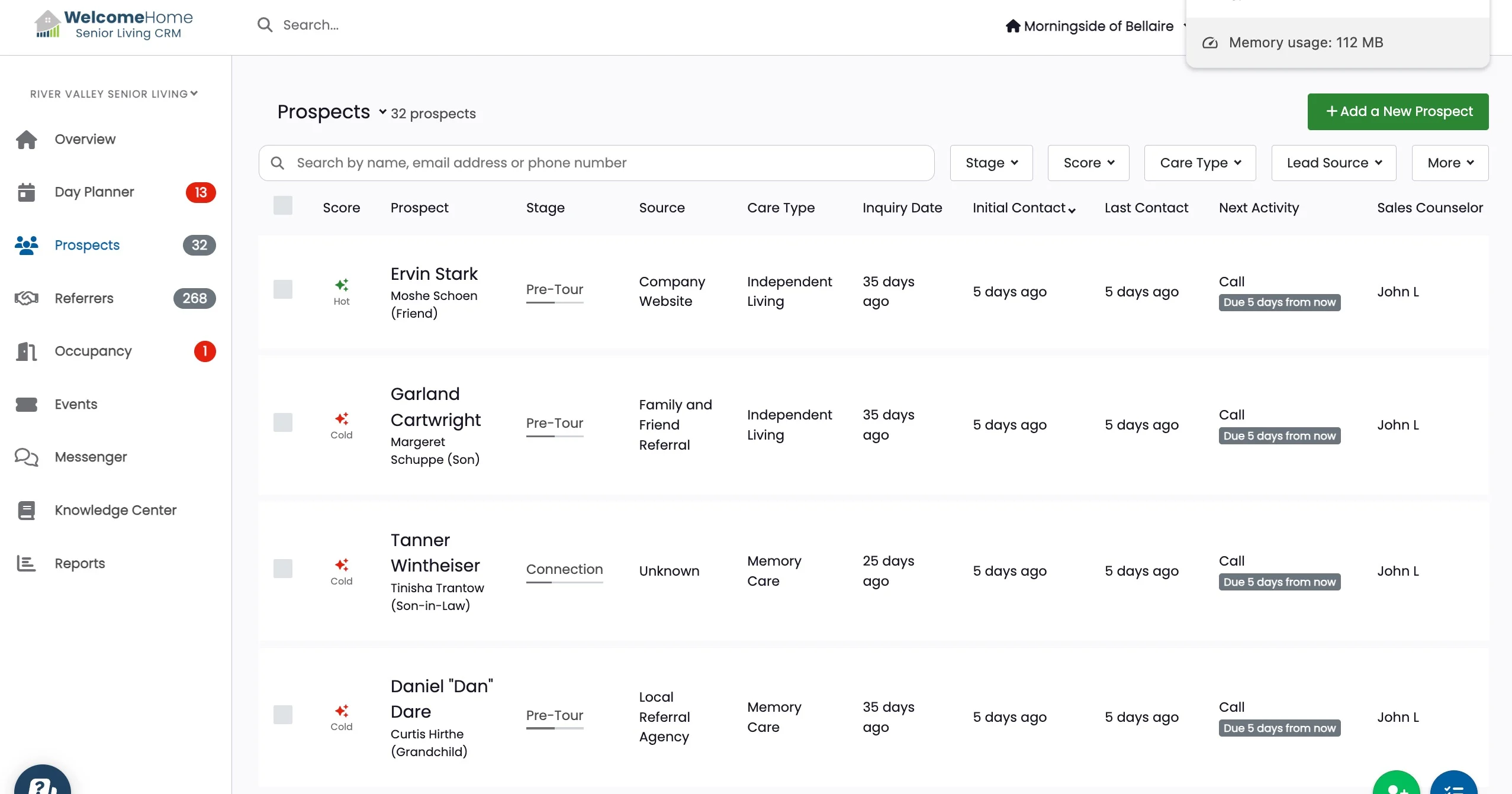Expand the Care Type filter dropdown

pyautogui.click(x=1199, y=163)
